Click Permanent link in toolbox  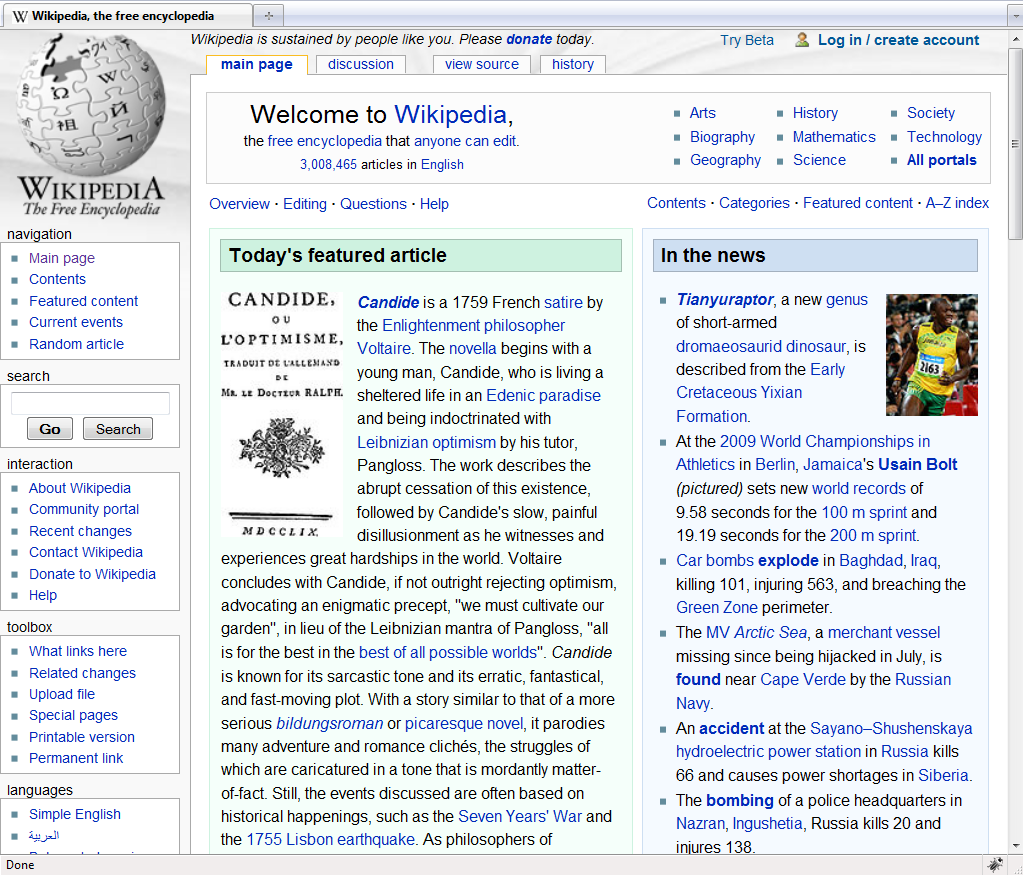tap(76, 758)
